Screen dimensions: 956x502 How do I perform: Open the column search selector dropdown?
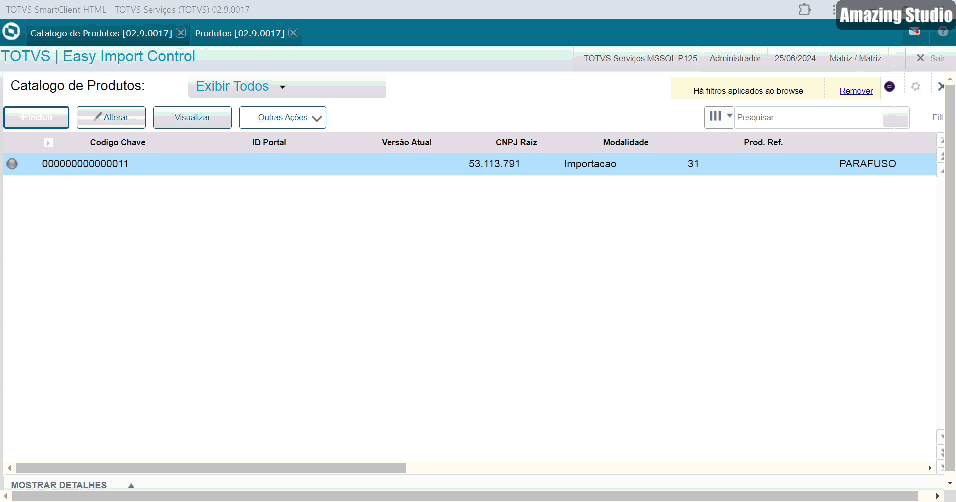click(719, 117)
